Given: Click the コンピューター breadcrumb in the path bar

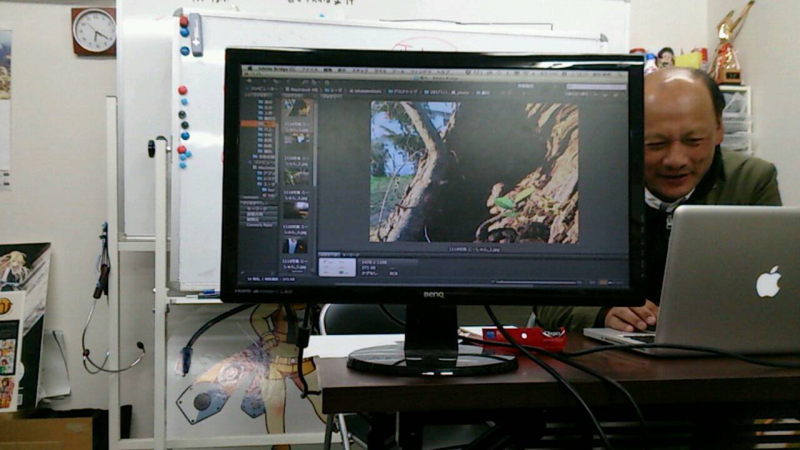Looking at the screenshot, I should tap(264, 89).
